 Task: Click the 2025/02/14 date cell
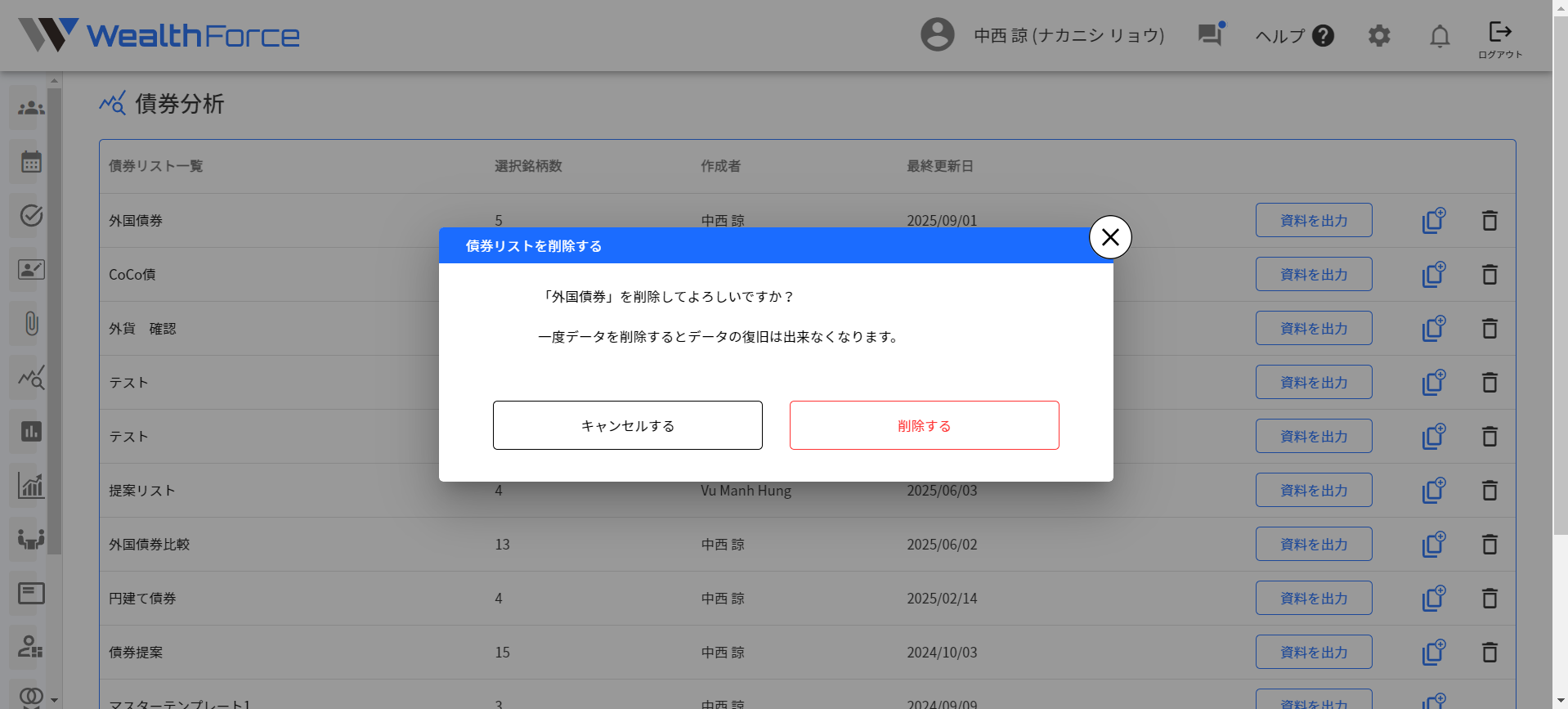(x=942, y=599)
